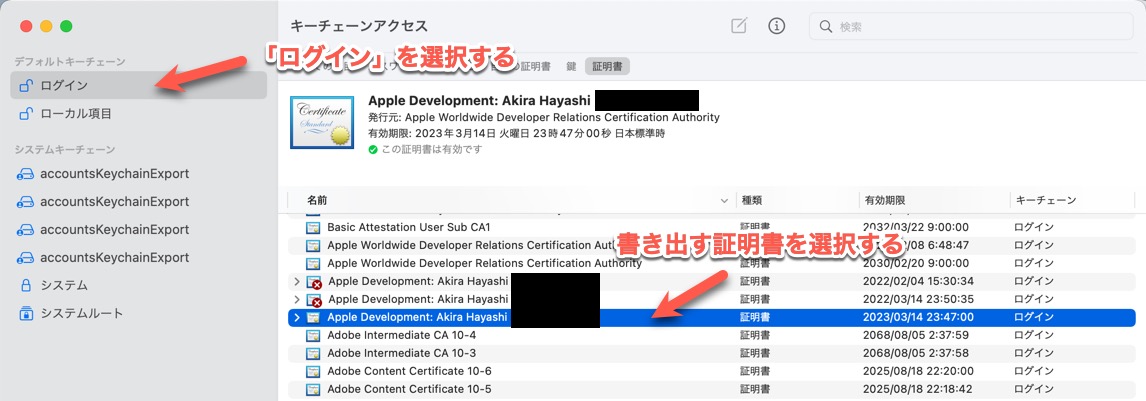Screen dimensions: 1146x401
Task: Click the expiry date 2030/02/20 9:00:00
Action: click(916, 263)
